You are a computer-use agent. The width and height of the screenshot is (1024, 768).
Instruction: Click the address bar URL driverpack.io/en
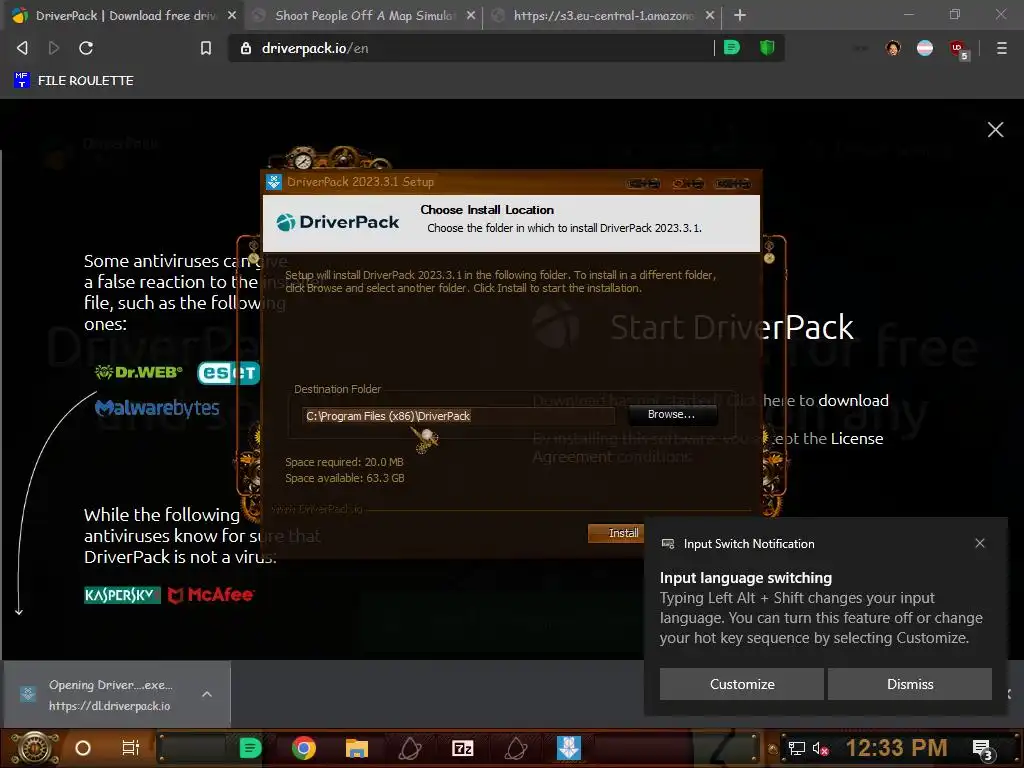[315, 48]
